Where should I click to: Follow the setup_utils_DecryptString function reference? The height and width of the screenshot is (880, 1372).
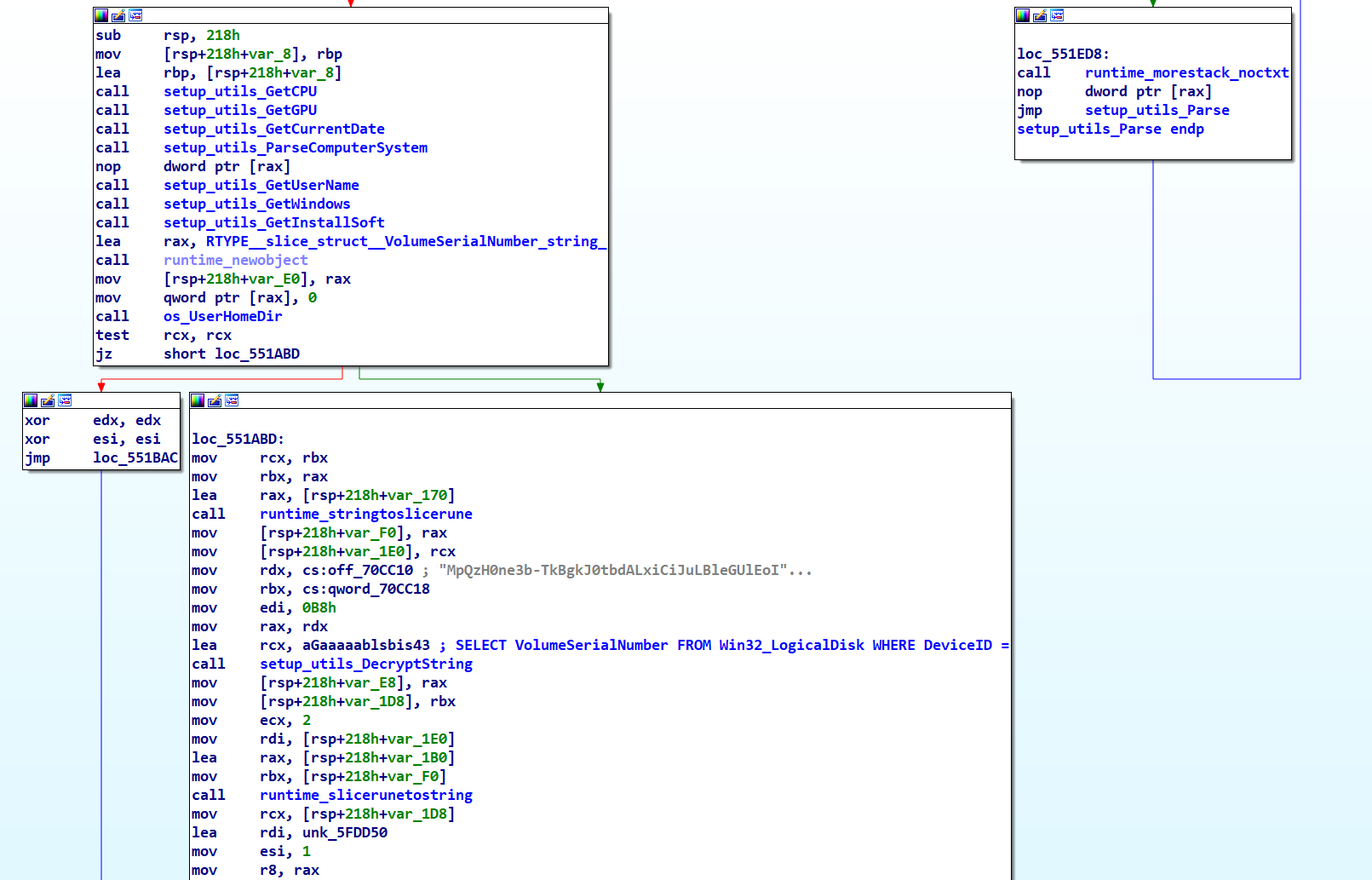tap(365, 664)
